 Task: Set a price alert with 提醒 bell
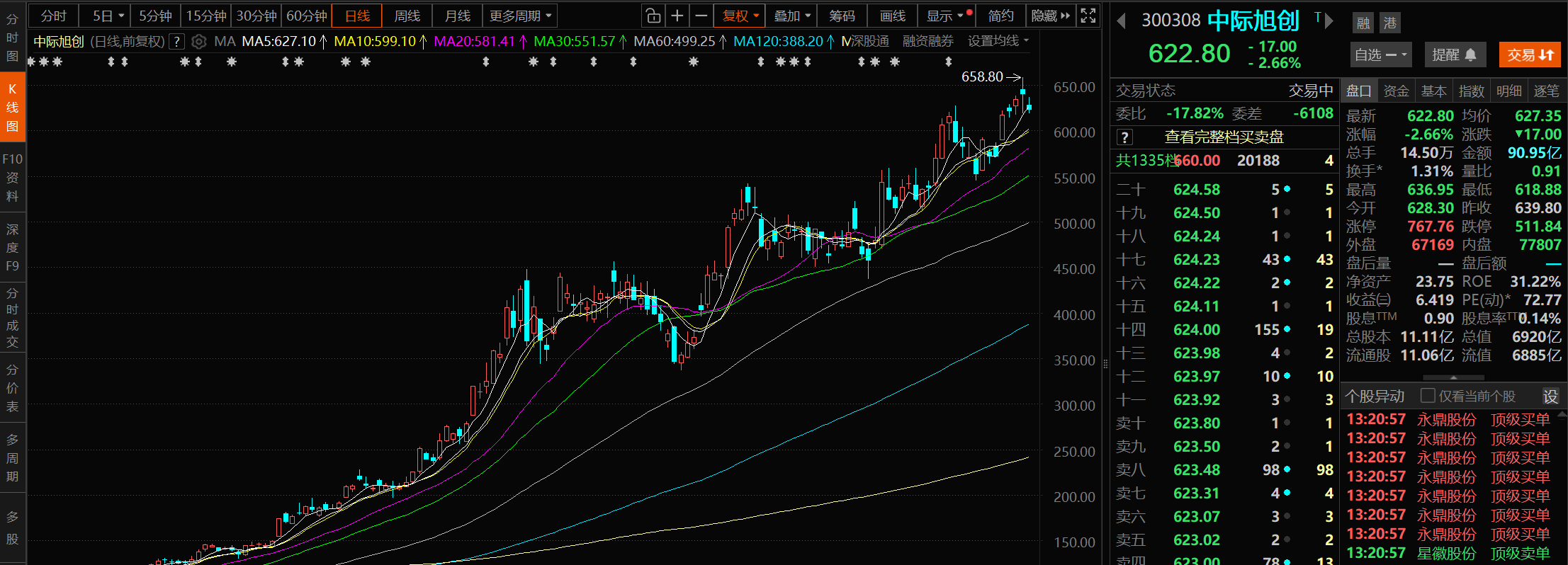pos(1455,55)
